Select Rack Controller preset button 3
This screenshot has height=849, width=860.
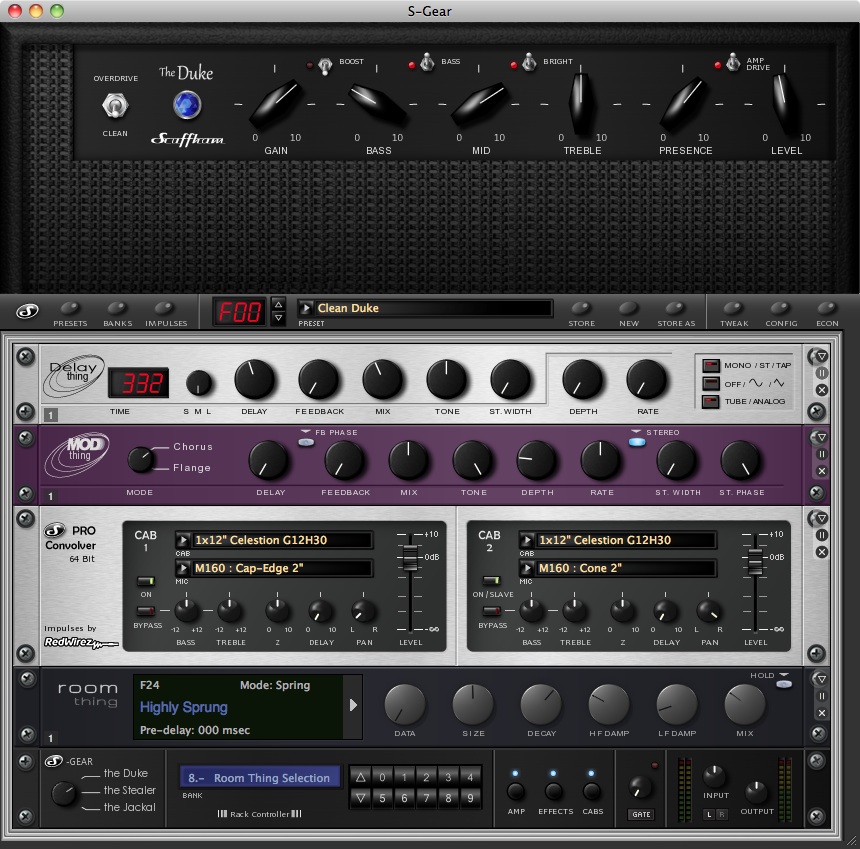tap(448, 777)
